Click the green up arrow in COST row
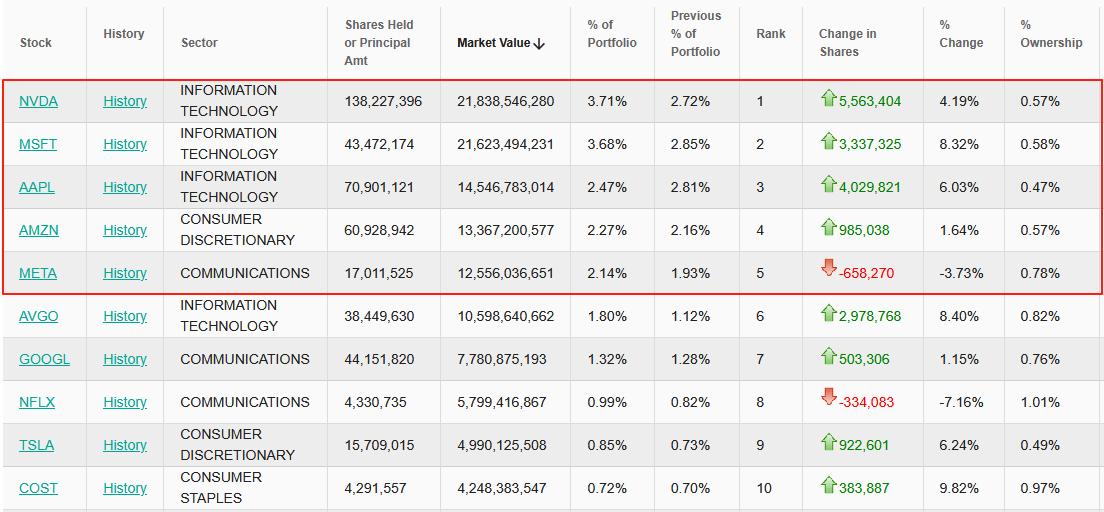The height and width of the screenshot is (512, 1104). (828, 485)
